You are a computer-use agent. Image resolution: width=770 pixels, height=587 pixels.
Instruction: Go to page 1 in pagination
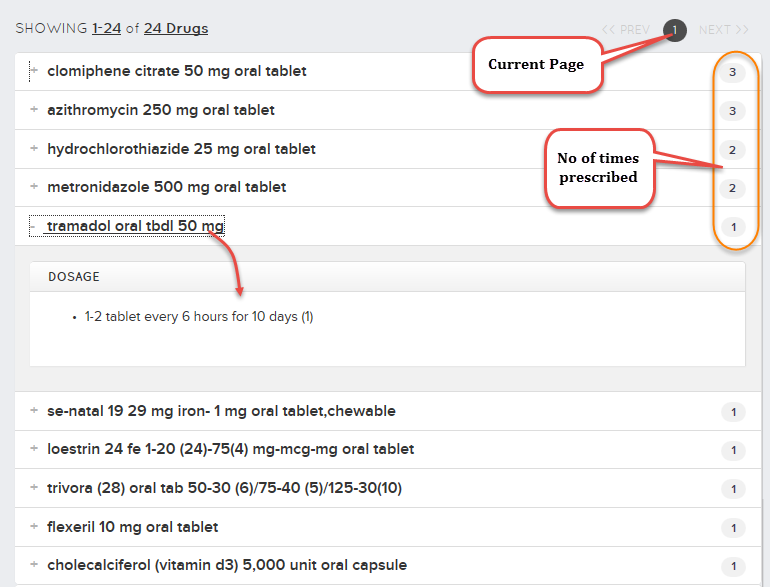674,30
